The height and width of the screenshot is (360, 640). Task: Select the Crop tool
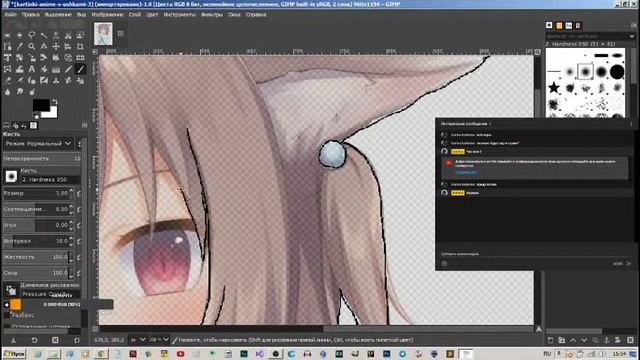[x=80, y=47]
